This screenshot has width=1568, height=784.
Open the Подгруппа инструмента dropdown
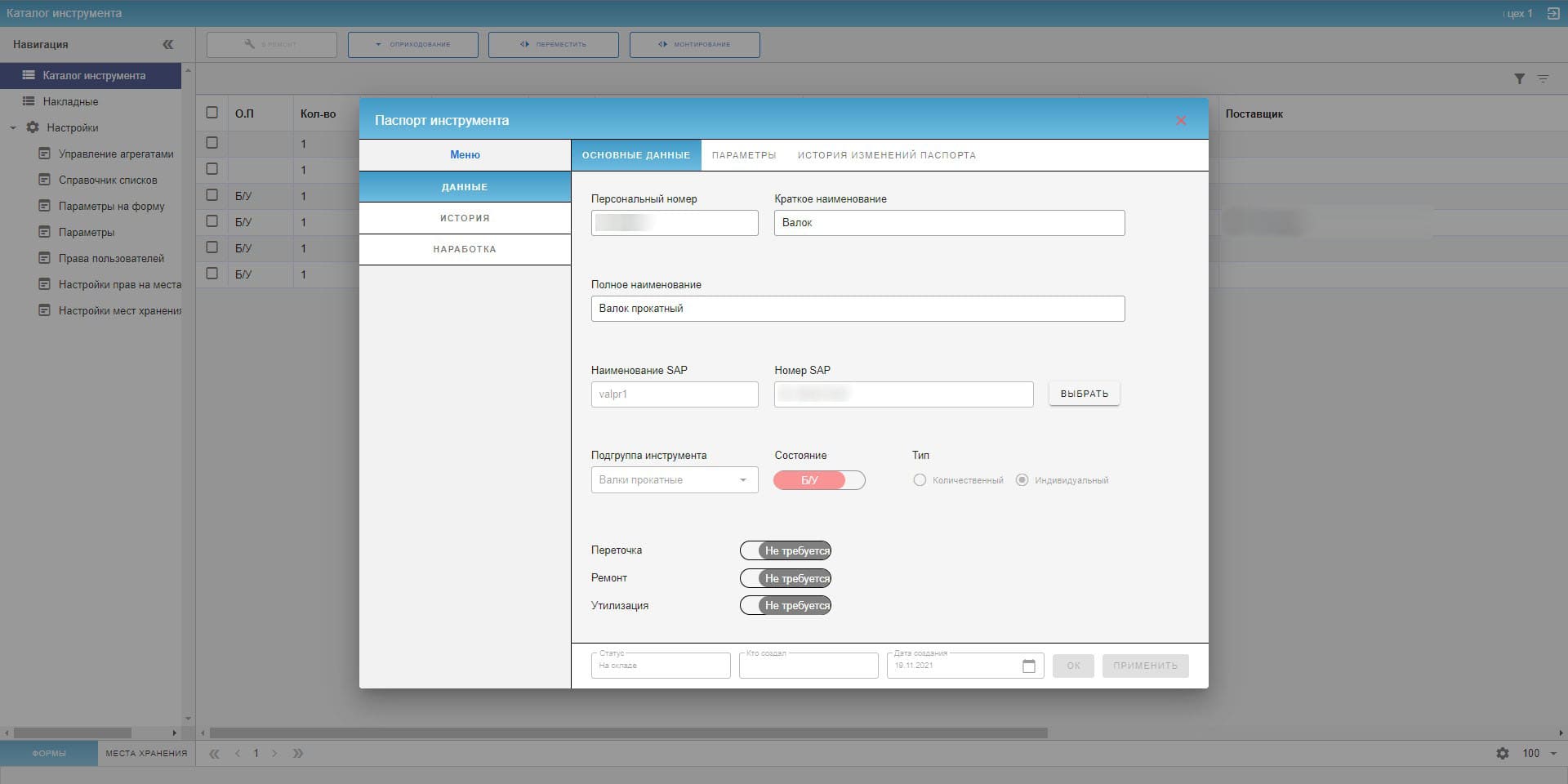(x=674, y=480)
